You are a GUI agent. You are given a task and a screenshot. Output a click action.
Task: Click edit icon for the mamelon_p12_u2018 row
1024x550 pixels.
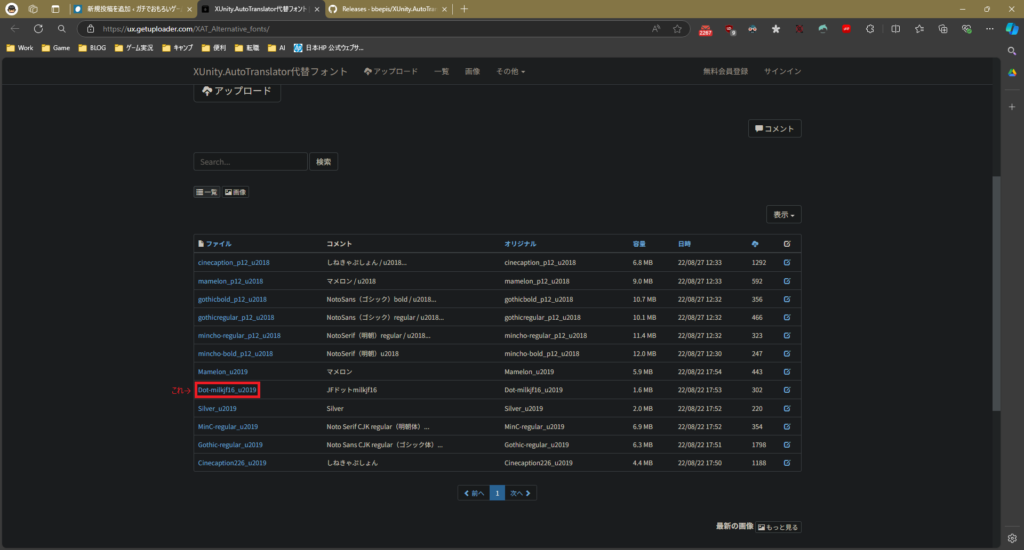pos(787,281)
